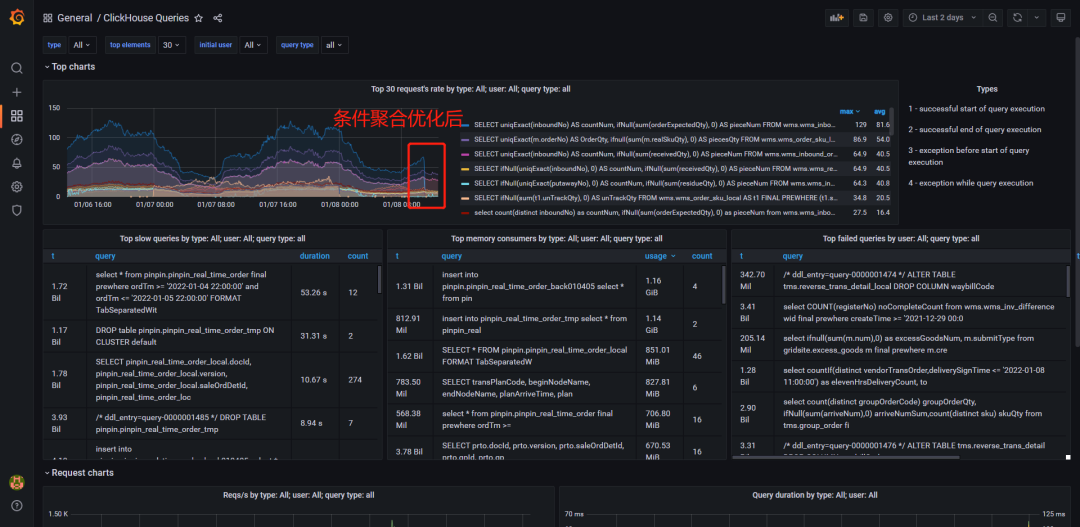Open the General folder breadcrumb
The width and height of the screenshot is (1080, 527).
(x=74, y=18)
